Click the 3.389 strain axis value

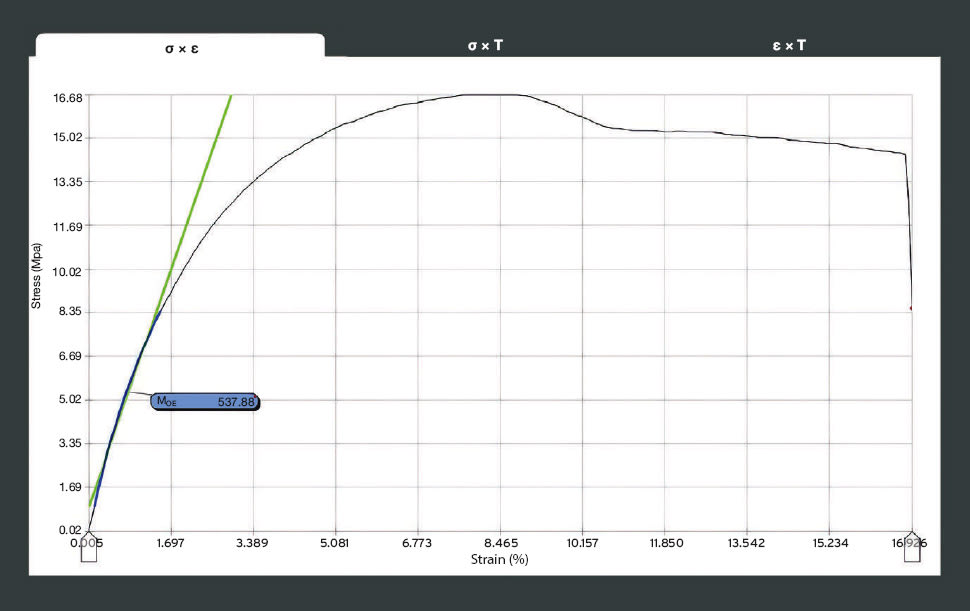[x=252, y=544]
